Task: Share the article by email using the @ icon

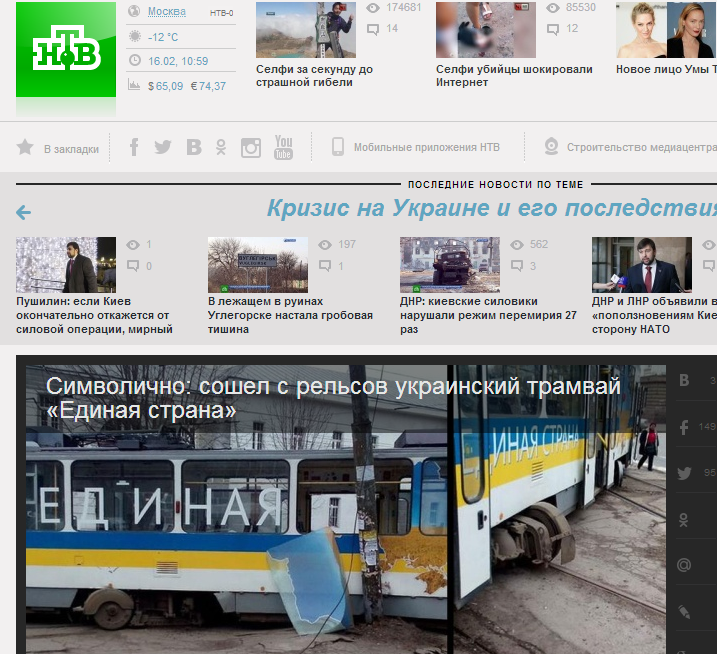Action: click(684, 565)
